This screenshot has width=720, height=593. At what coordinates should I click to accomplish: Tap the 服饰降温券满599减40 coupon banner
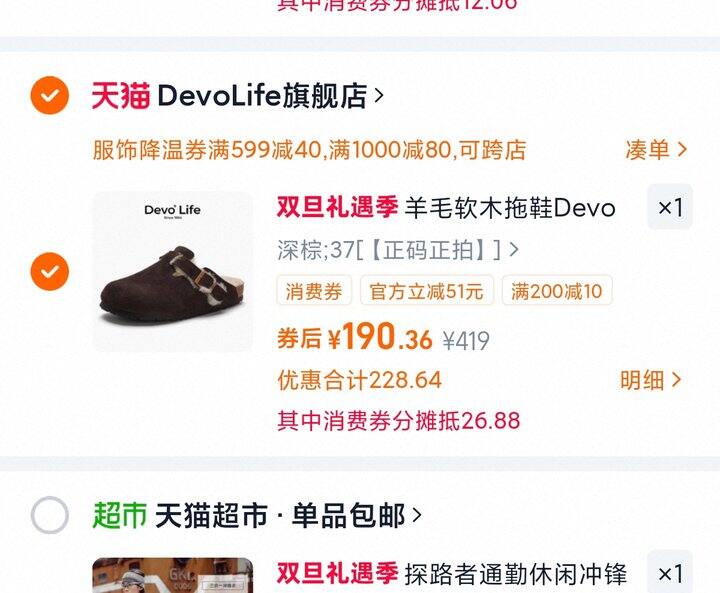pos(309,150)
